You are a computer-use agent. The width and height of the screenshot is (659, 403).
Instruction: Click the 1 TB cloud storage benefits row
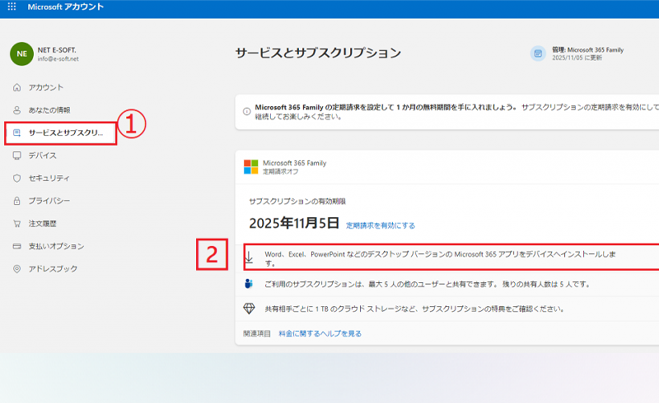tap(447, 309)
